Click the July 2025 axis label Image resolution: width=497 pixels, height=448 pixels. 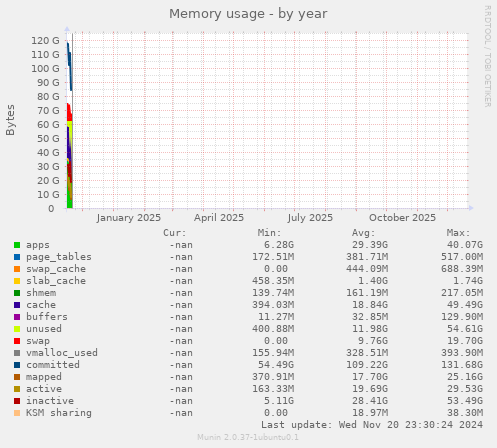pos(310,218)
